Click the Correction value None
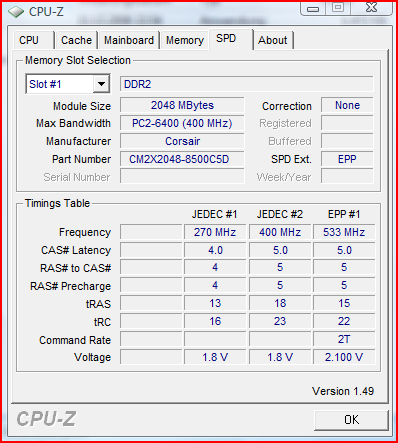398x443 pixels. 347,105
